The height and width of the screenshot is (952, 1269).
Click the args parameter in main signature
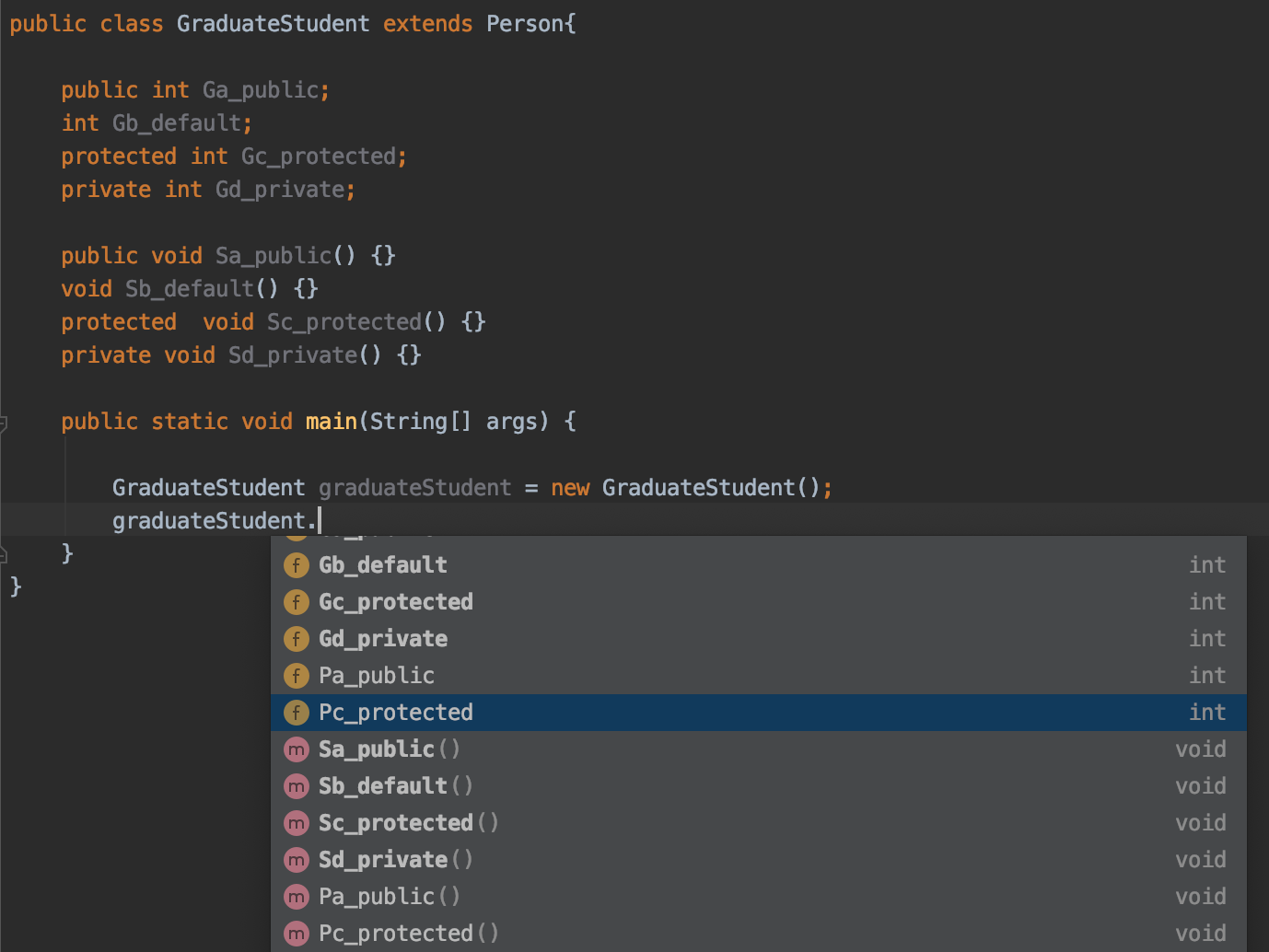[x=511, y=422]
